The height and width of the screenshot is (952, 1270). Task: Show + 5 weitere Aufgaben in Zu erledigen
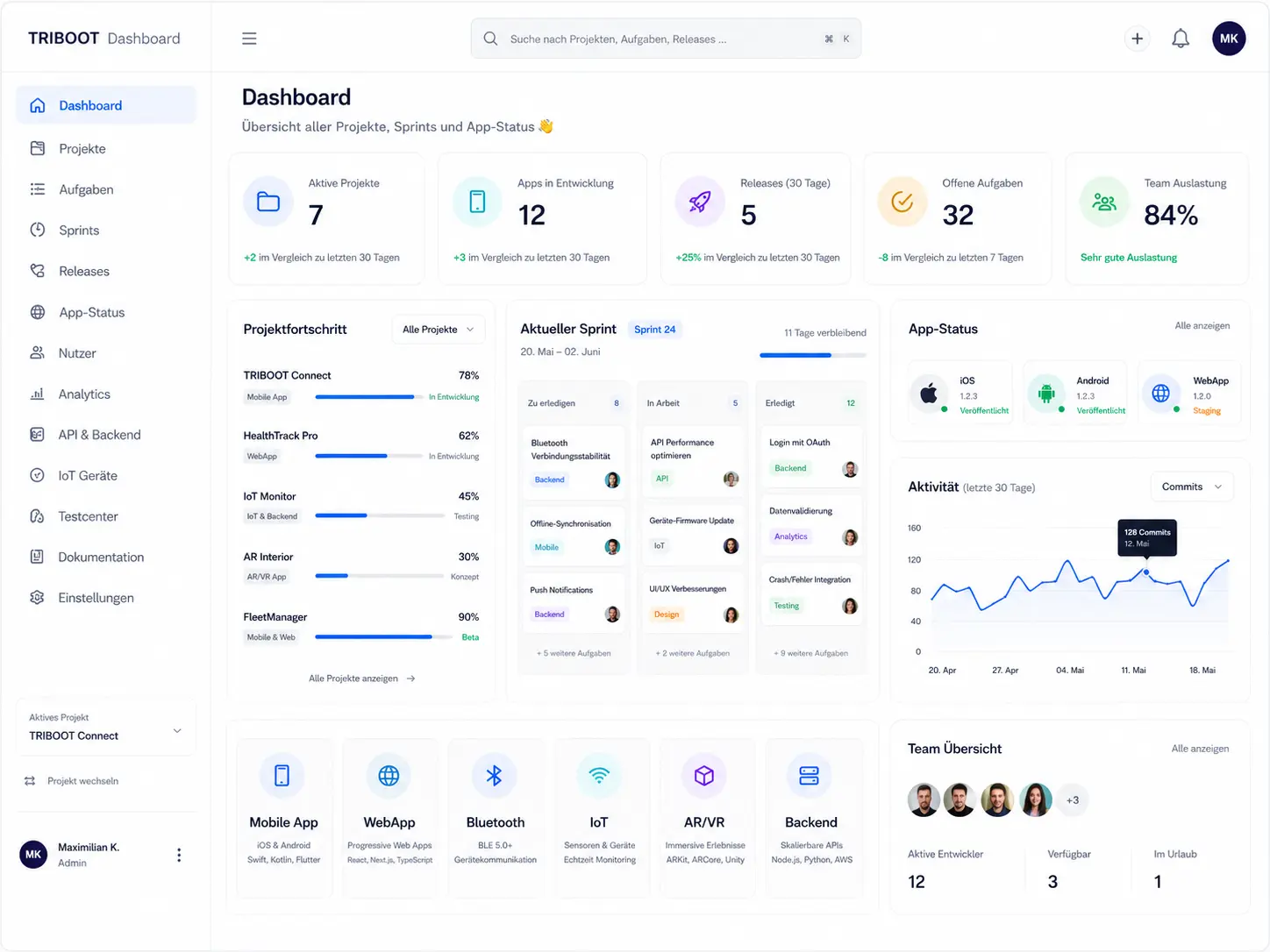[x=574, y=653]
